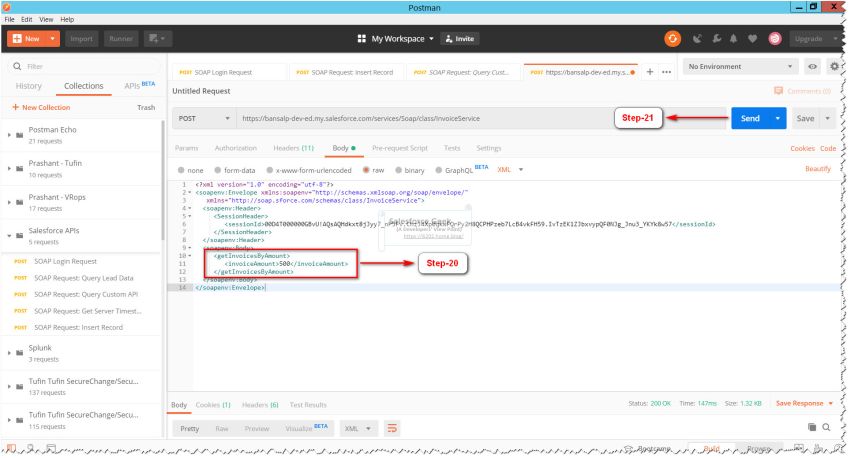The height and width of the screenshot is (458, 850).
Task: Open manage environments gear icon
Action: click(x=834, y=66)
